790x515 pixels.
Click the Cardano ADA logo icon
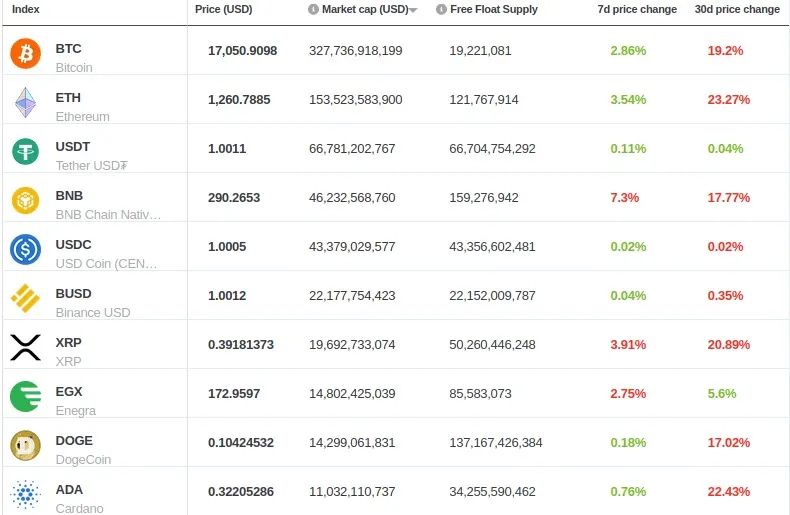tap(25, 494)
